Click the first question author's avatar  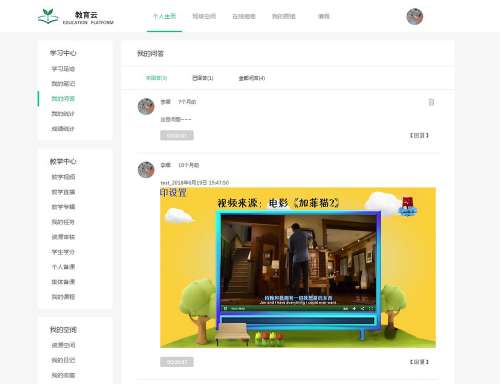click(146, 106)
